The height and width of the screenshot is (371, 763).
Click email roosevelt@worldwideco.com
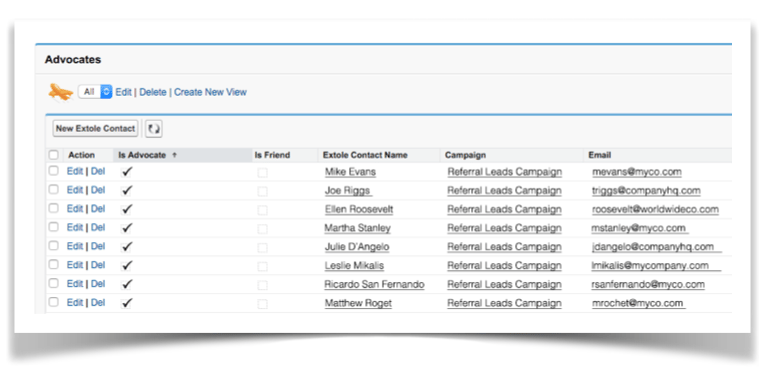click(655, 209)
